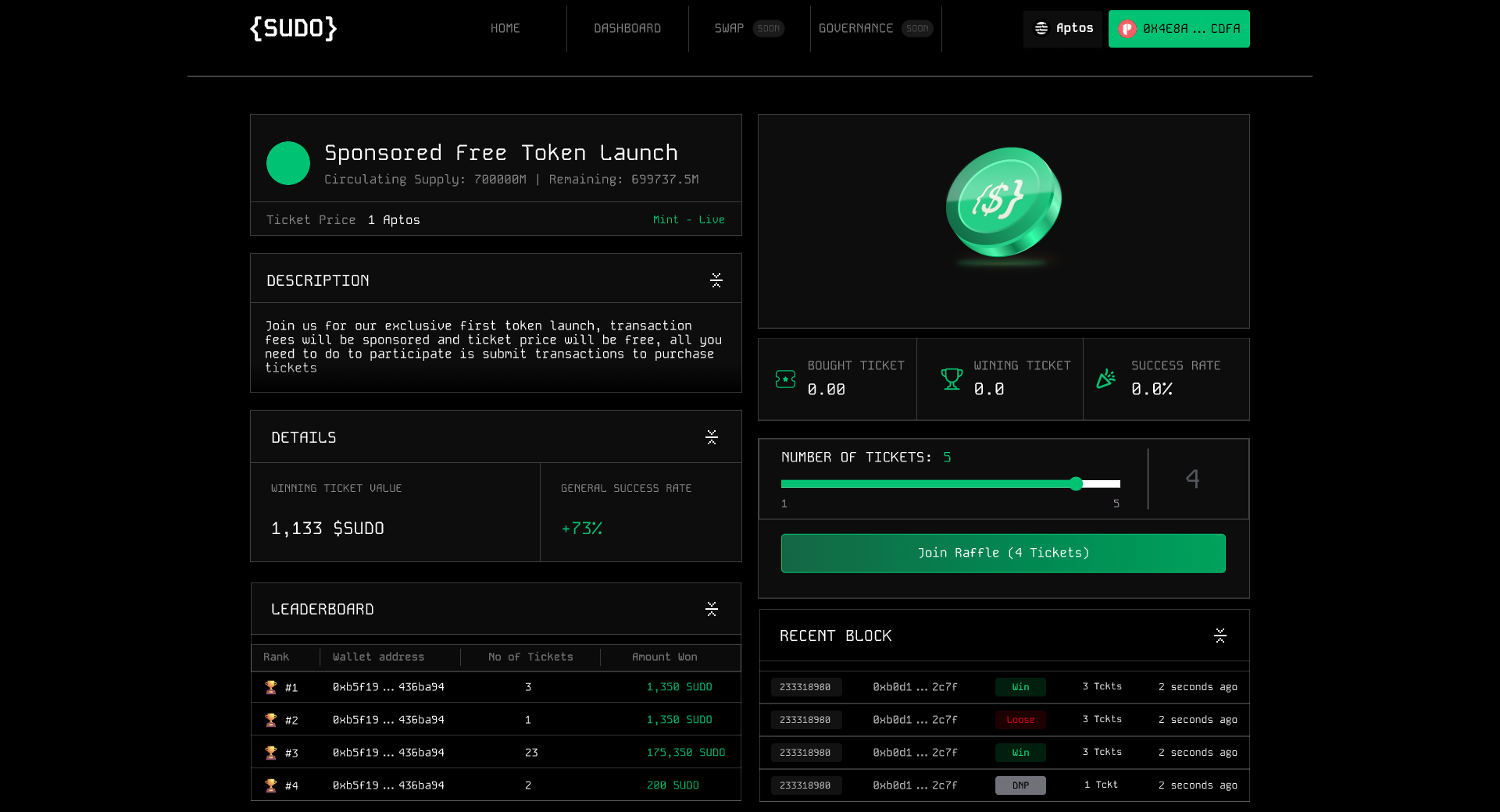
Task: Collapse the RECENT BLOCK panel
Action: pyautogui.click(x=1220, y=636)
